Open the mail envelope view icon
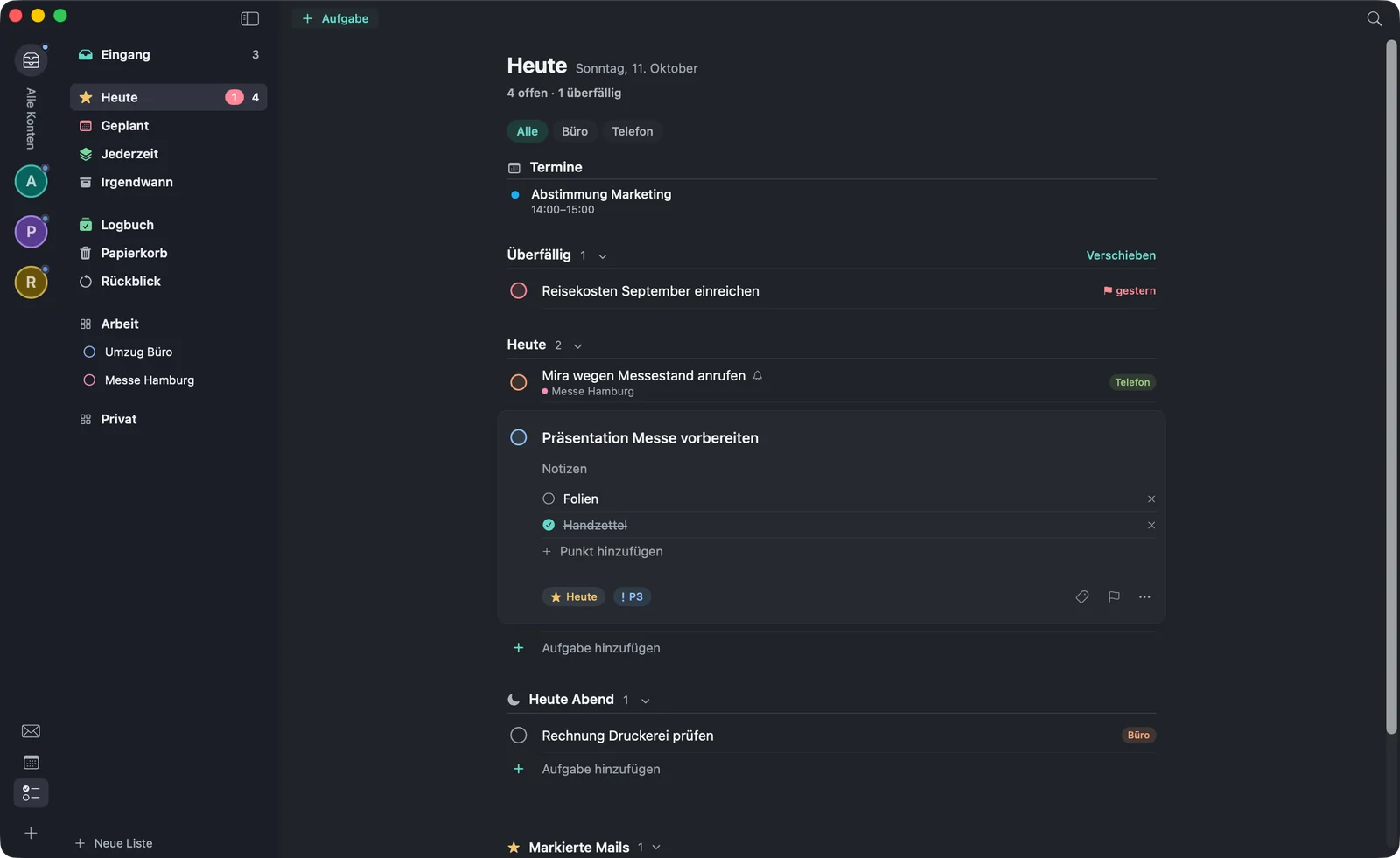Viewport: 1400px width, 858px height. 31,731
